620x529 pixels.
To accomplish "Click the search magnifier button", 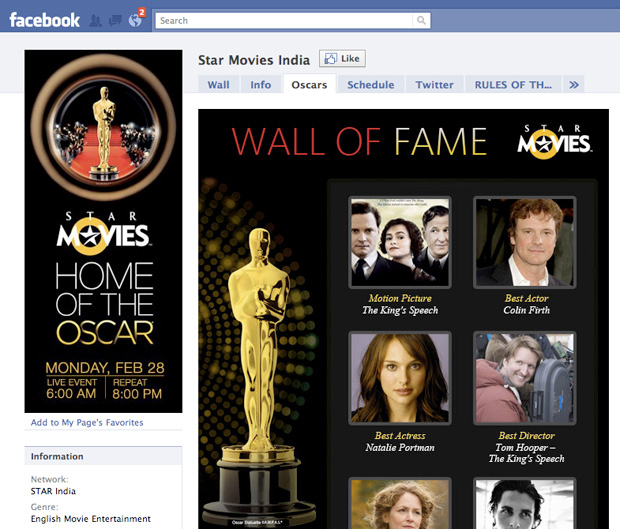I will click(421, 21).
